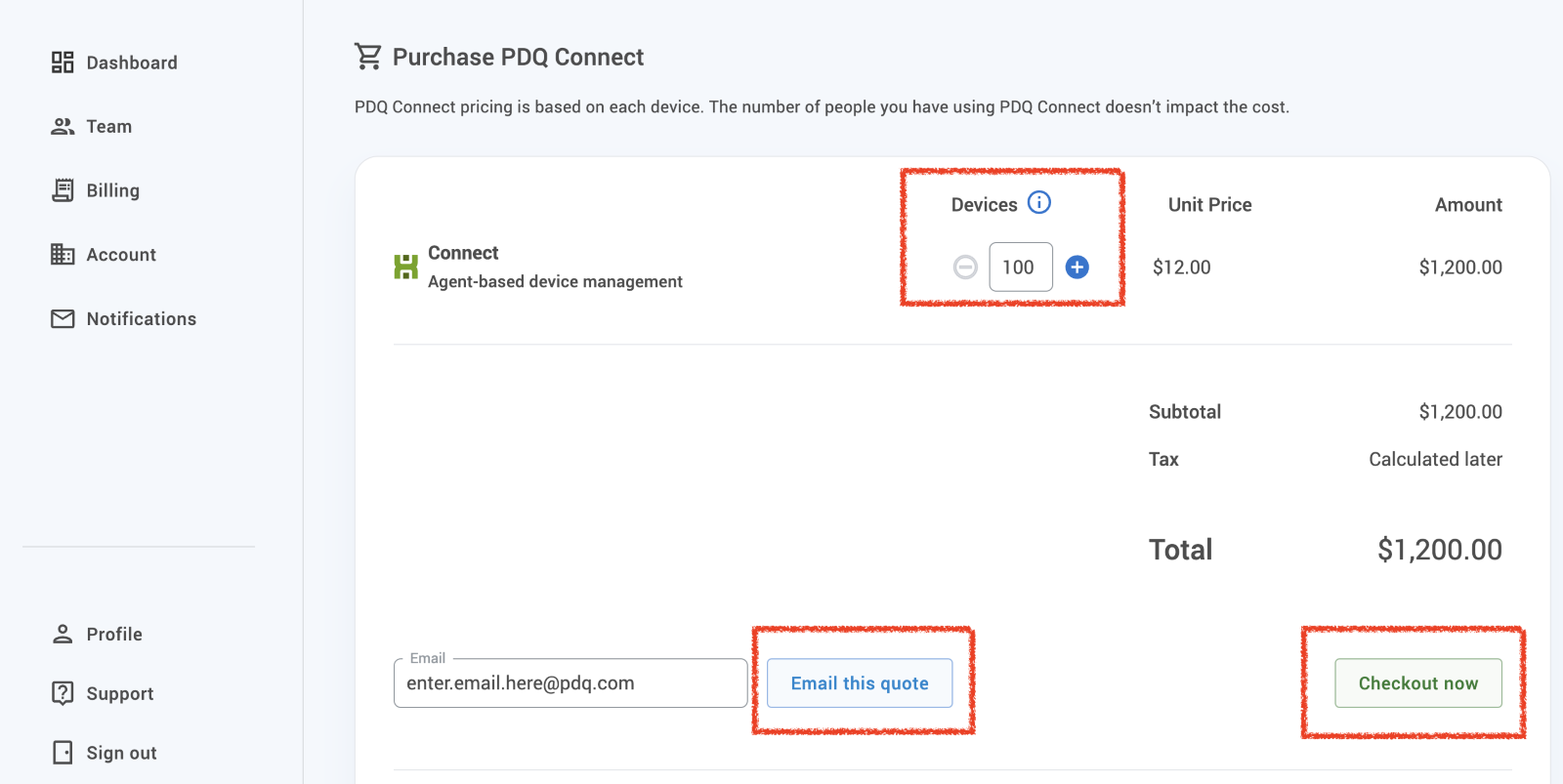Click the 'Calculated later' tax text
The image size is (1563, 784).
(1435, 459)
